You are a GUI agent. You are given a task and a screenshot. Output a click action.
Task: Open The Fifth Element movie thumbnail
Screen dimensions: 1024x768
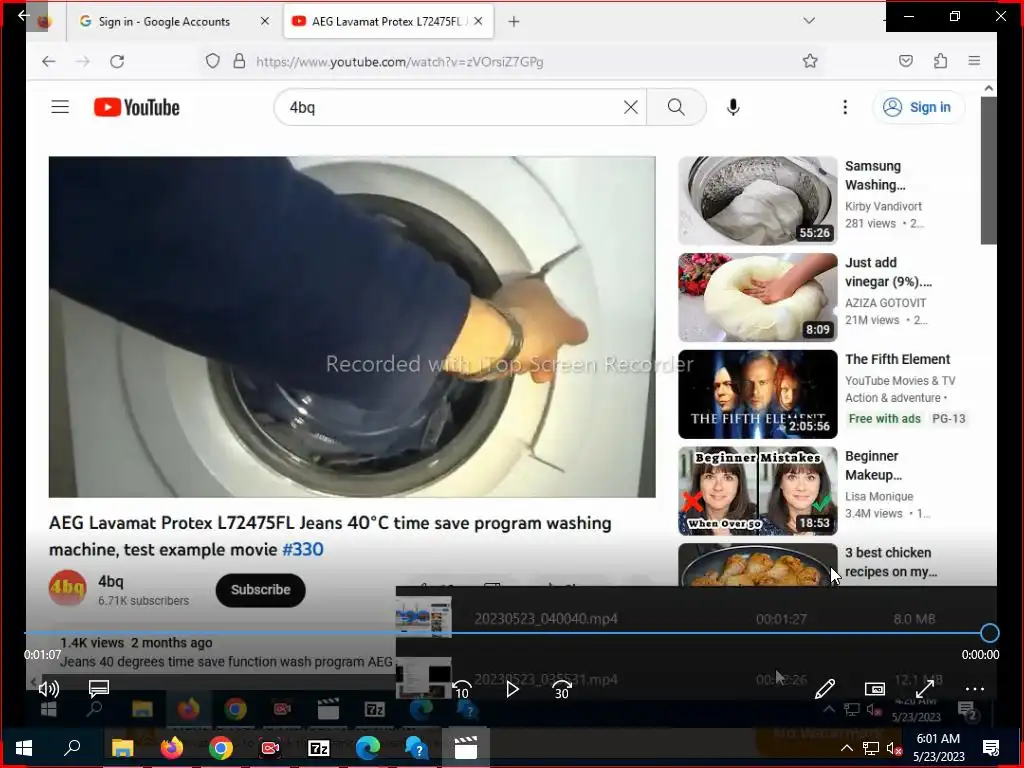pos(758,394)
